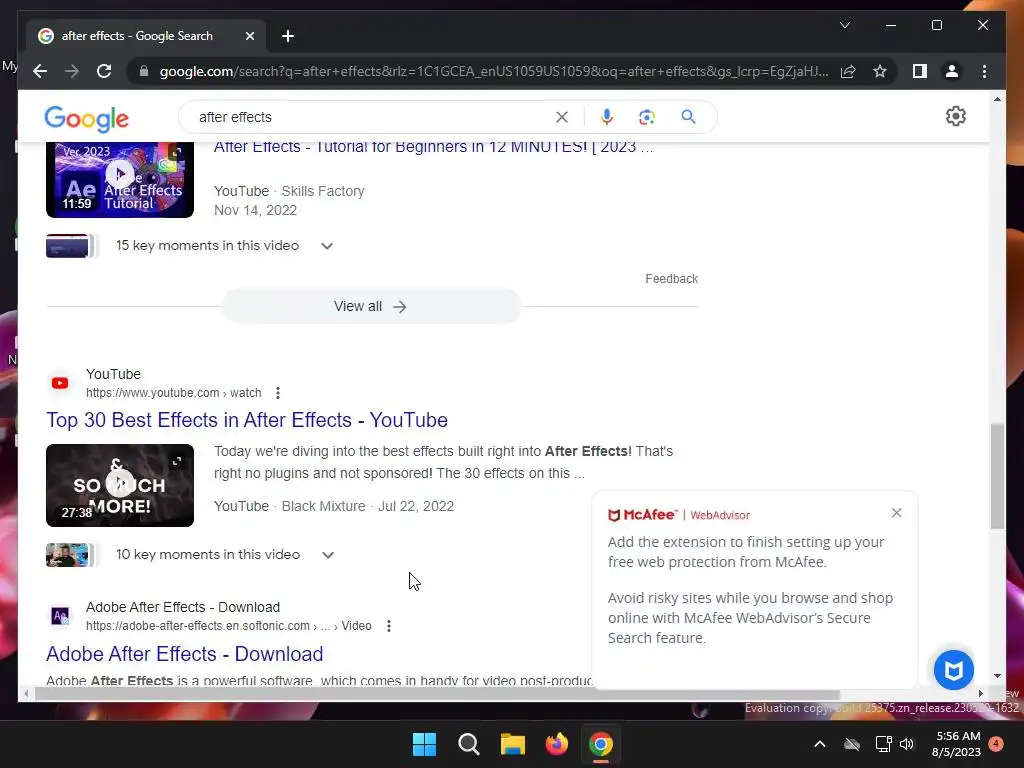Open more options for the Softonic result
The image size is (1024, 768).
pyautogui.click(x=389, y=626)
